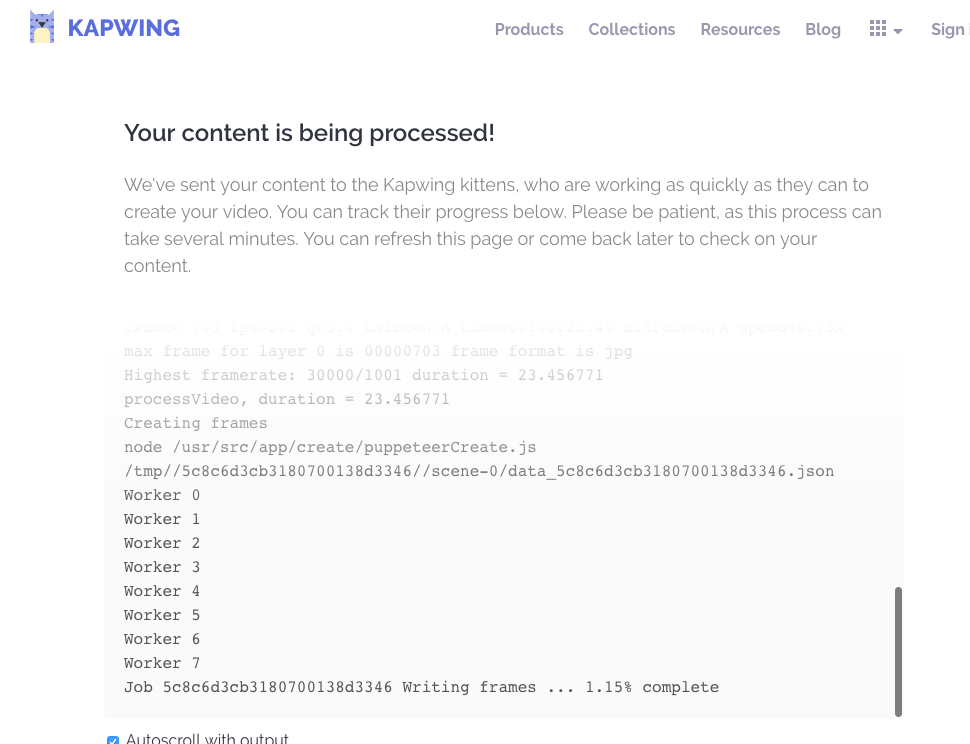The width and height of the screenshot is (970, 744).
Task: Click the Sign In button
Action: tap(949, 30)
